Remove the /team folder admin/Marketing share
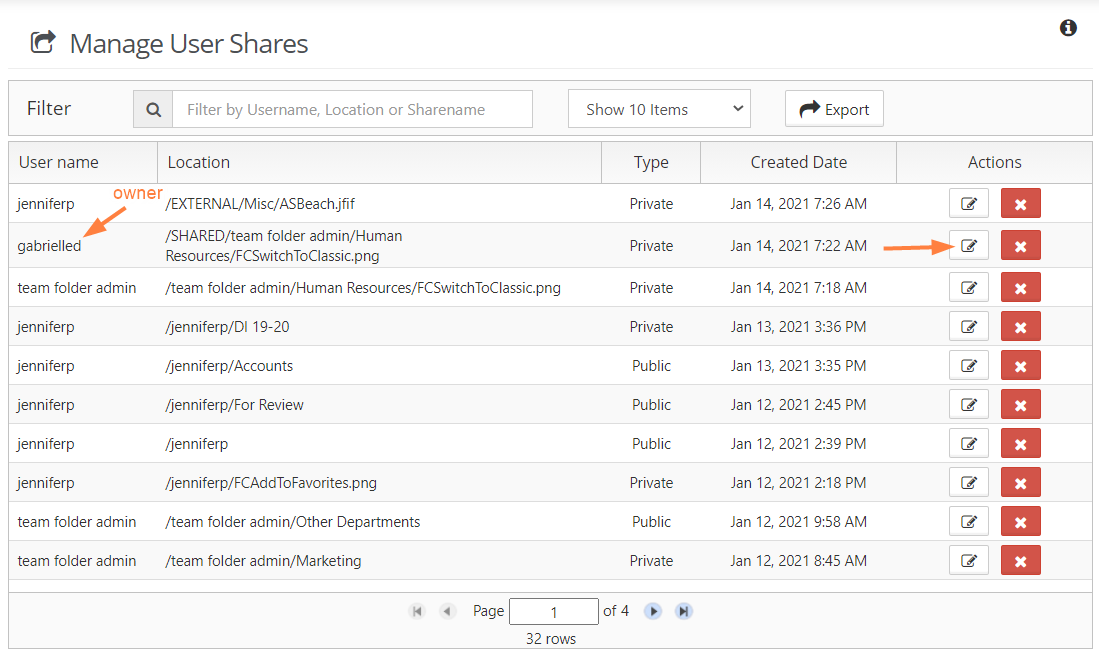 [x=1020, y=560]
